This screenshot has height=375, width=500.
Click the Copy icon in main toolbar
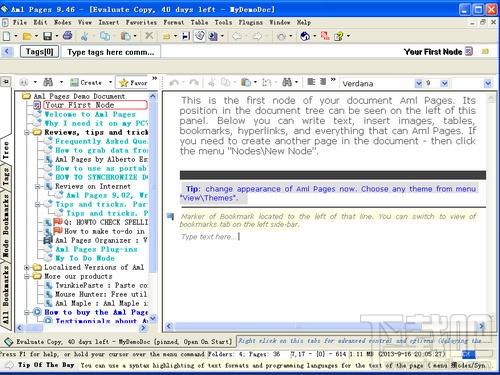pyautogui.click(x=105, y=36)
